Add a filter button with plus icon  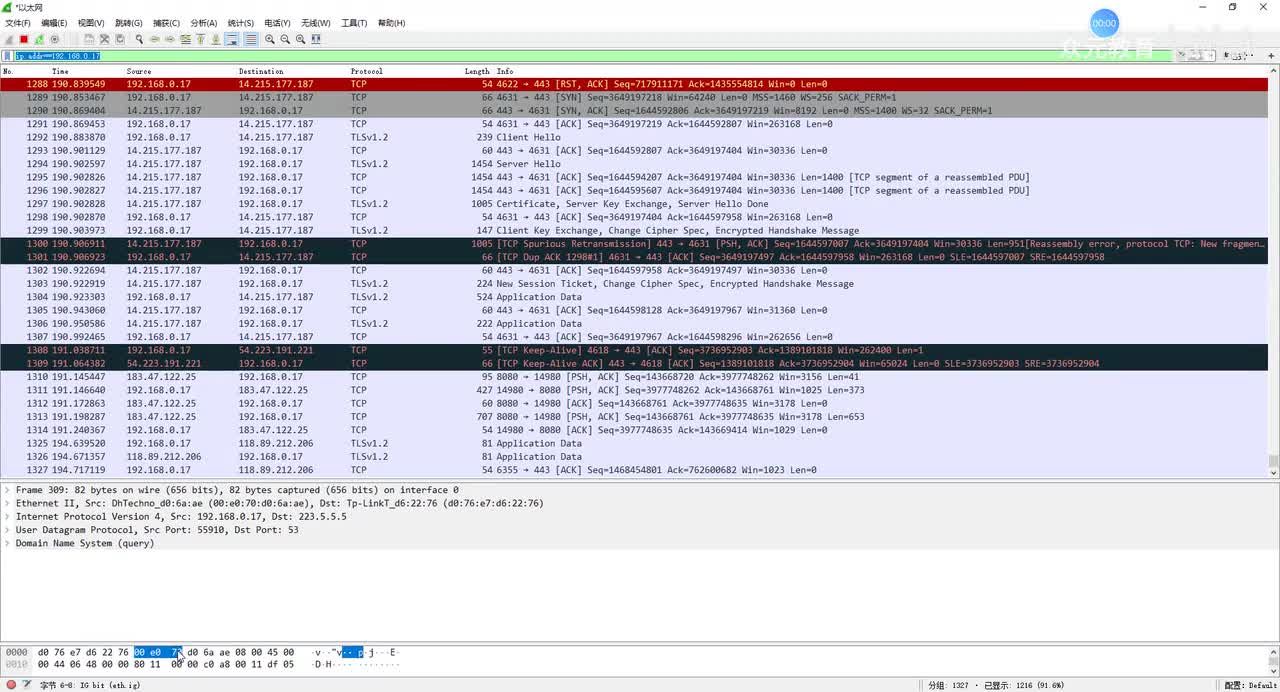click(x=1271, y=56)
